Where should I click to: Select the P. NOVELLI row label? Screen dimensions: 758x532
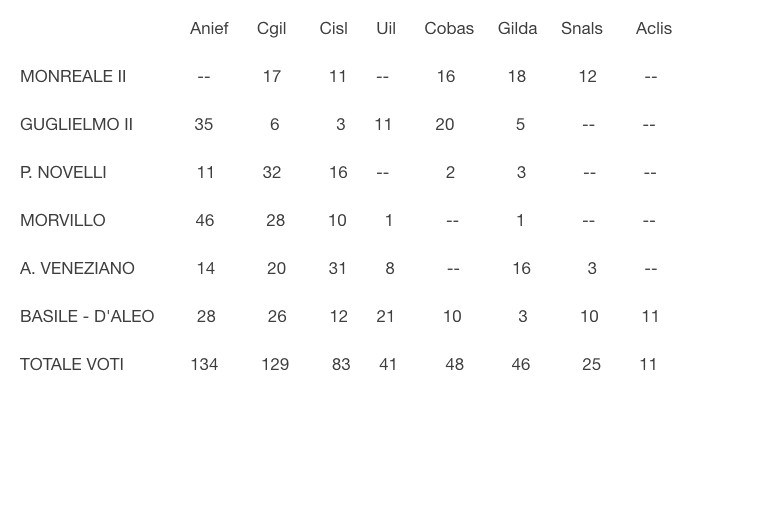click(x=63, y=172)
